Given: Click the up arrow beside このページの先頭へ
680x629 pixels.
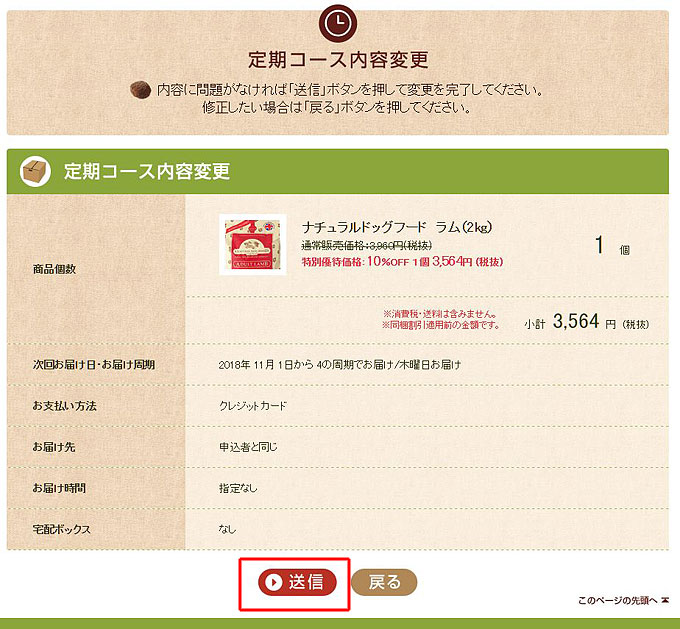Looking at the screenshot, I should tap(665, 600).
